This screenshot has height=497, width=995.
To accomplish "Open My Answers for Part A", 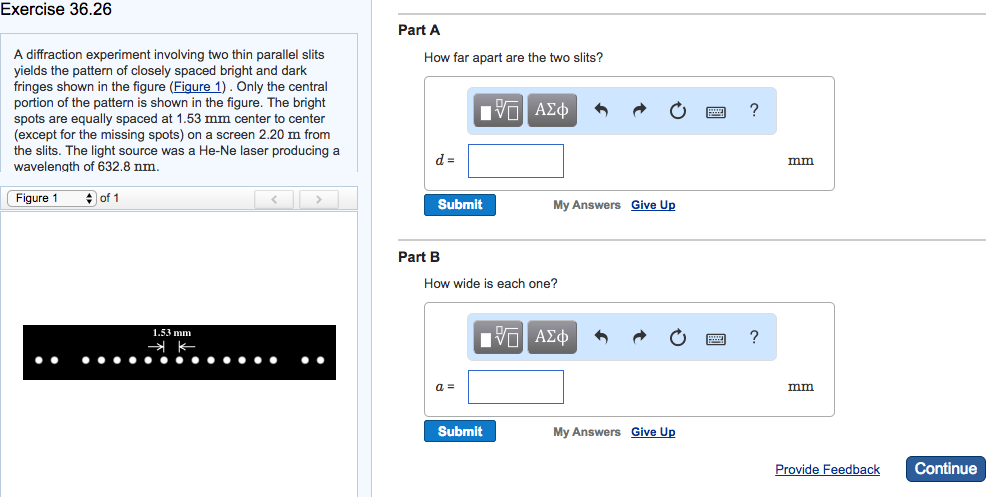I will click(x=587, y=205).
